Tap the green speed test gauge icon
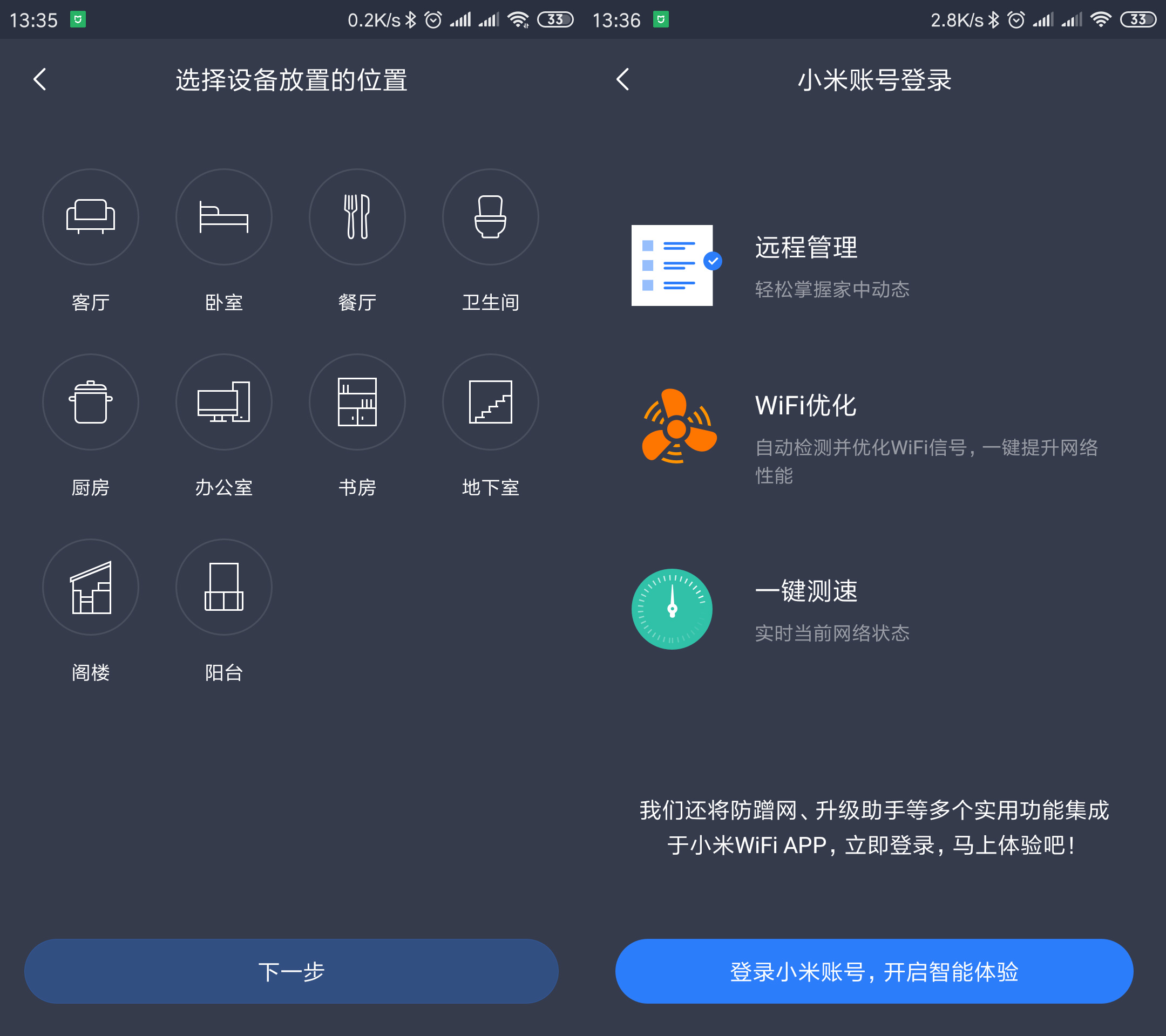 click(672, 609)
